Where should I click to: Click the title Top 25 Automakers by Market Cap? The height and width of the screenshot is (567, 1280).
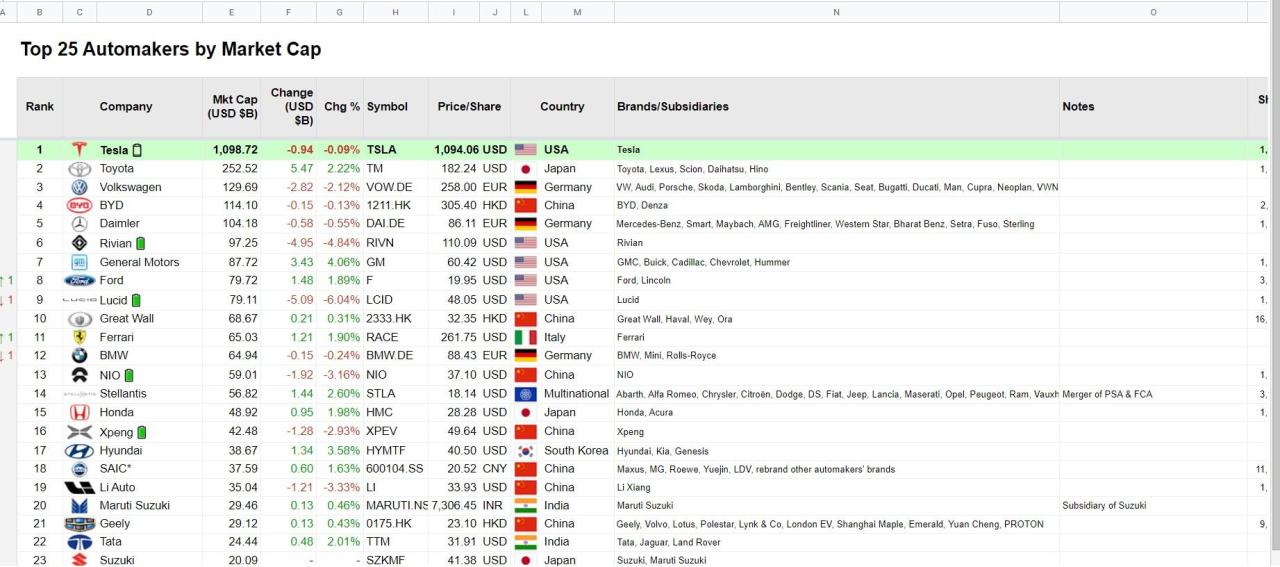point(171,49)
